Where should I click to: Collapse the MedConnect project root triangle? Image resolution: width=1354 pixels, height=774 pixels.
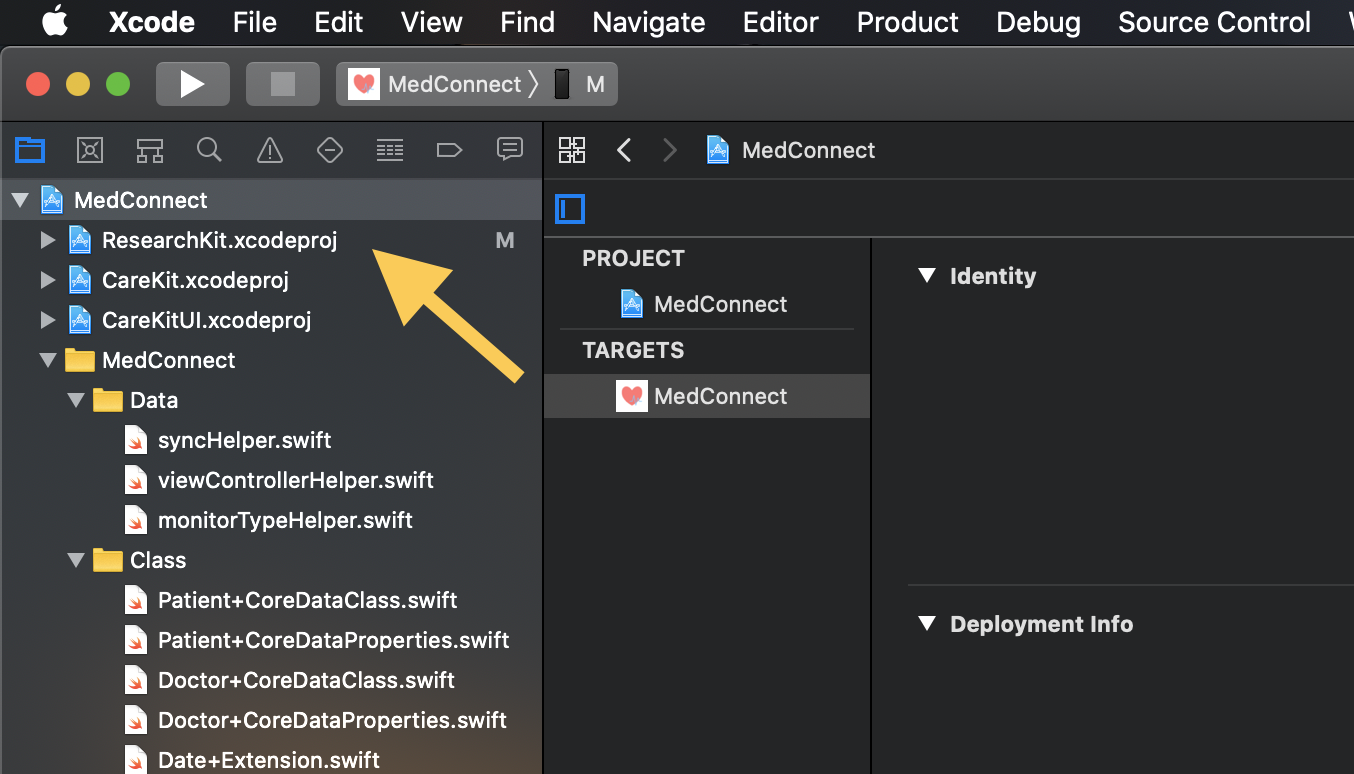(19, 200)
